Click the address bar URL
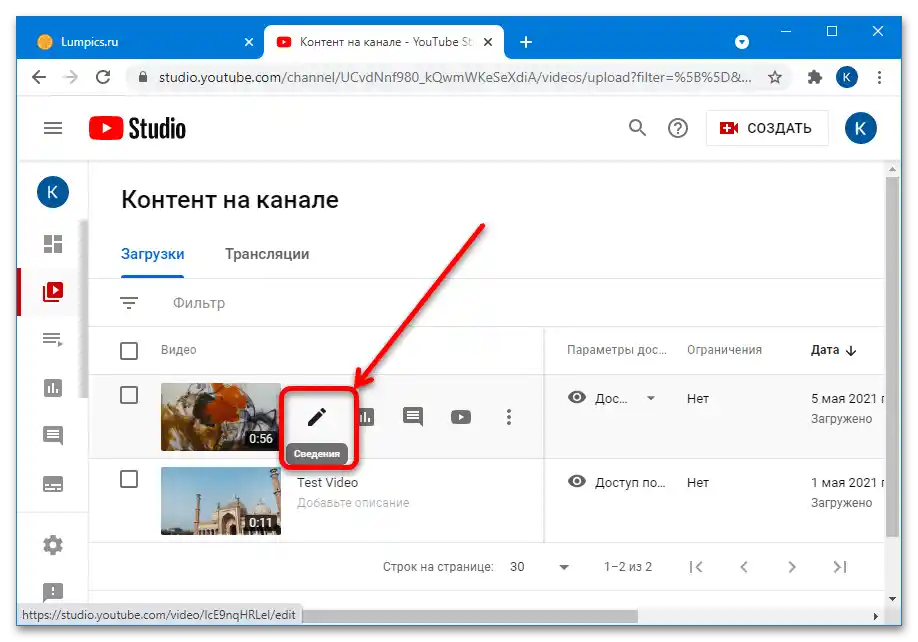Screen dimensions: 918x642 tap(455, 77)
